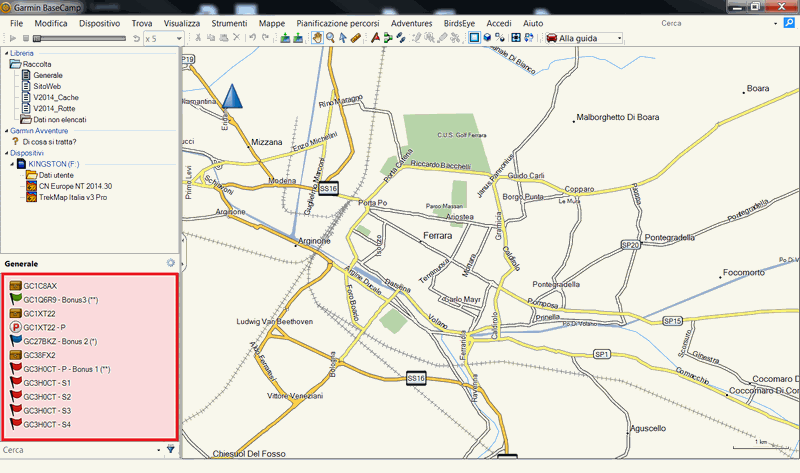Click the Receive from device icon
The width and height of the screenshot is (800, 473).
[298, 38]
